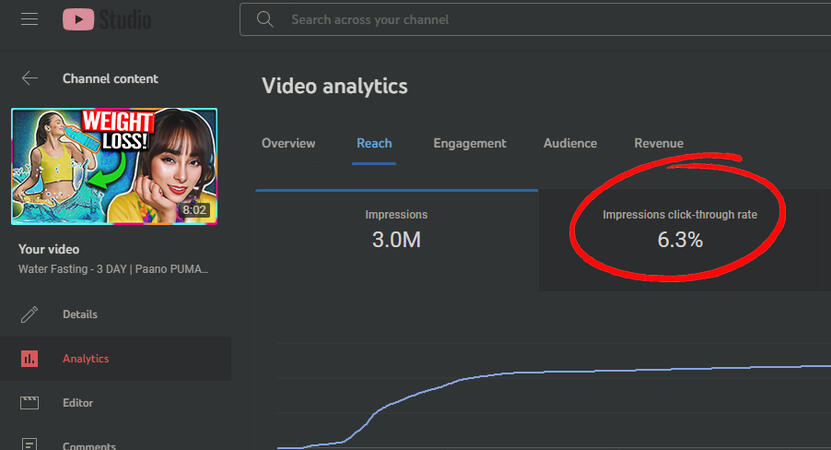This screenshot has height=450, width=831.
Task: Click the Editor clapperboard icon
Action: click(29, 403)
